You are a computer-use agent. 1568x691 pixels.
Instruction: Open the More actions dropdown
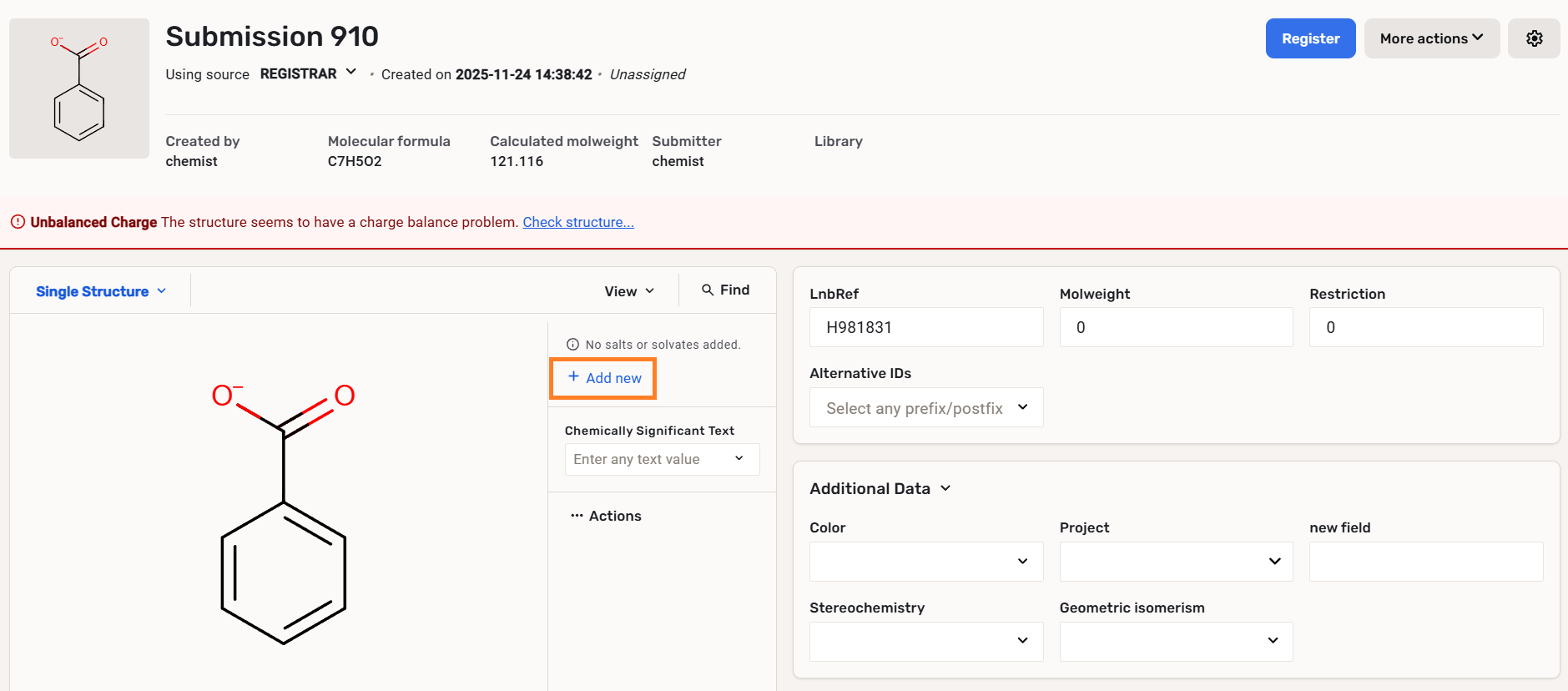[1431, 38]
